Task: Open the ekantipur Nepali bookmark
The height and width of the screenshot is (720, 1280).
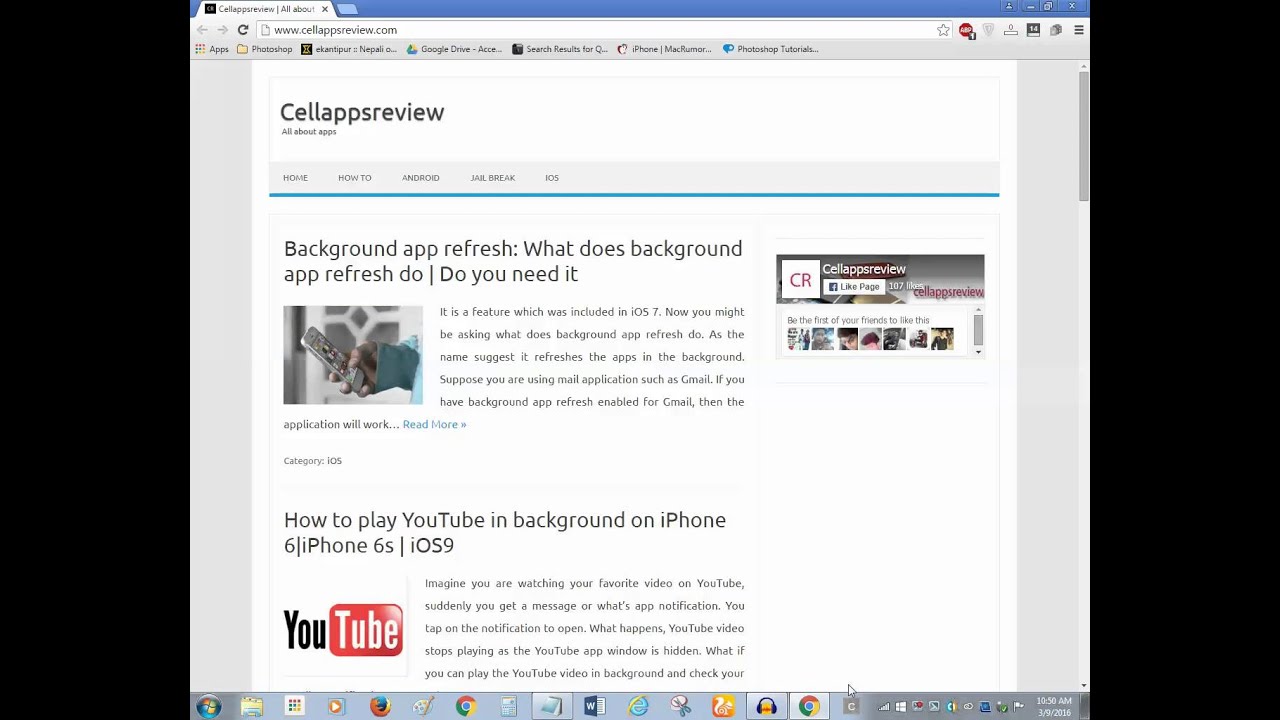Action: tap(349, 49)
